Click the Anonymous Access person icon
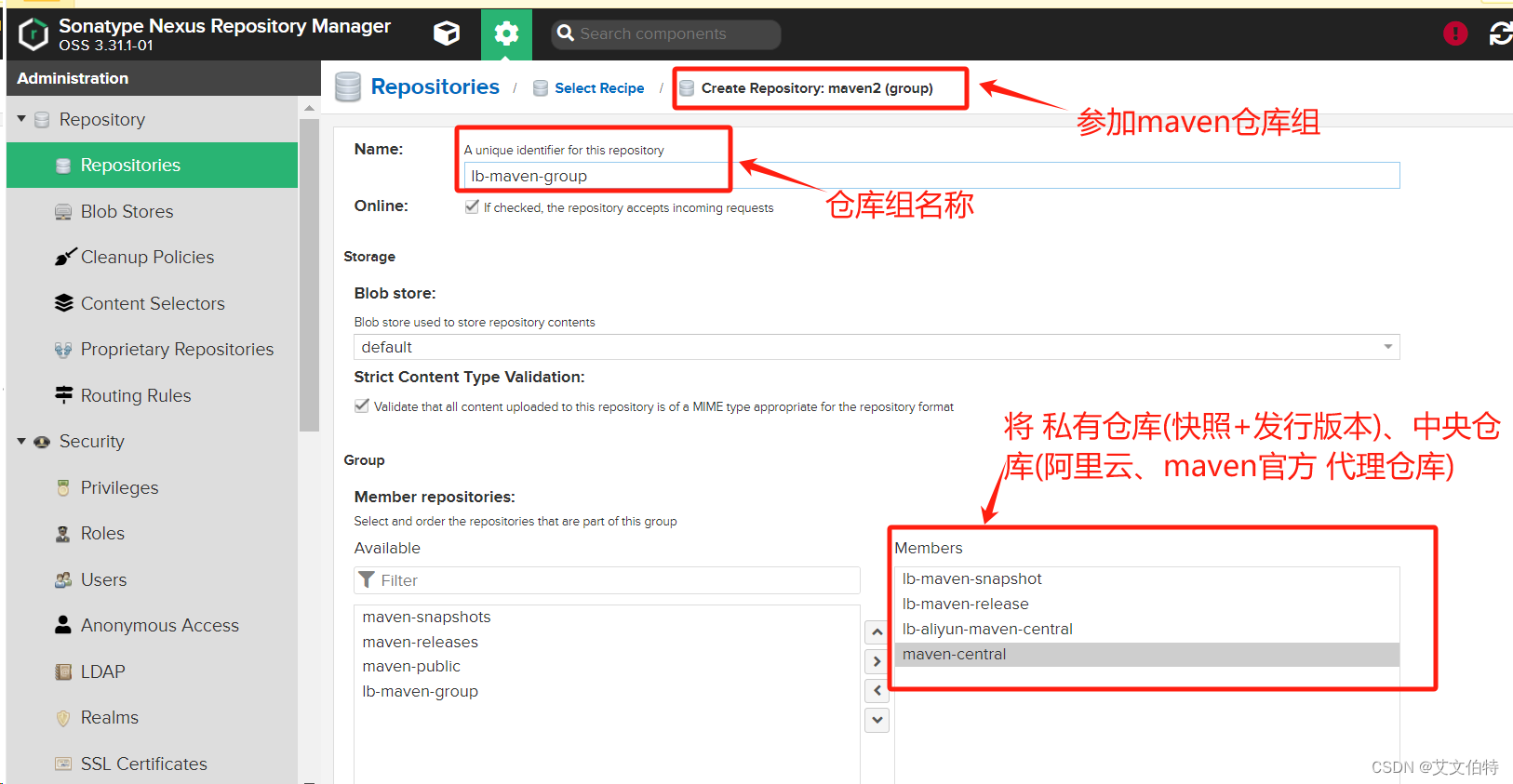This screenshot has width=1513, height=784. click(x=63, y=625)
